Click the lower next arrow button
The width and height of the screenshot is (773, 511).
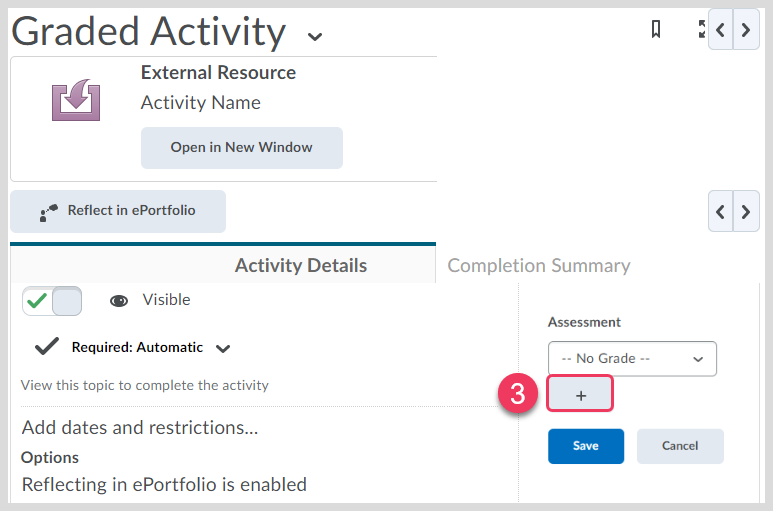tap(746, 211)
